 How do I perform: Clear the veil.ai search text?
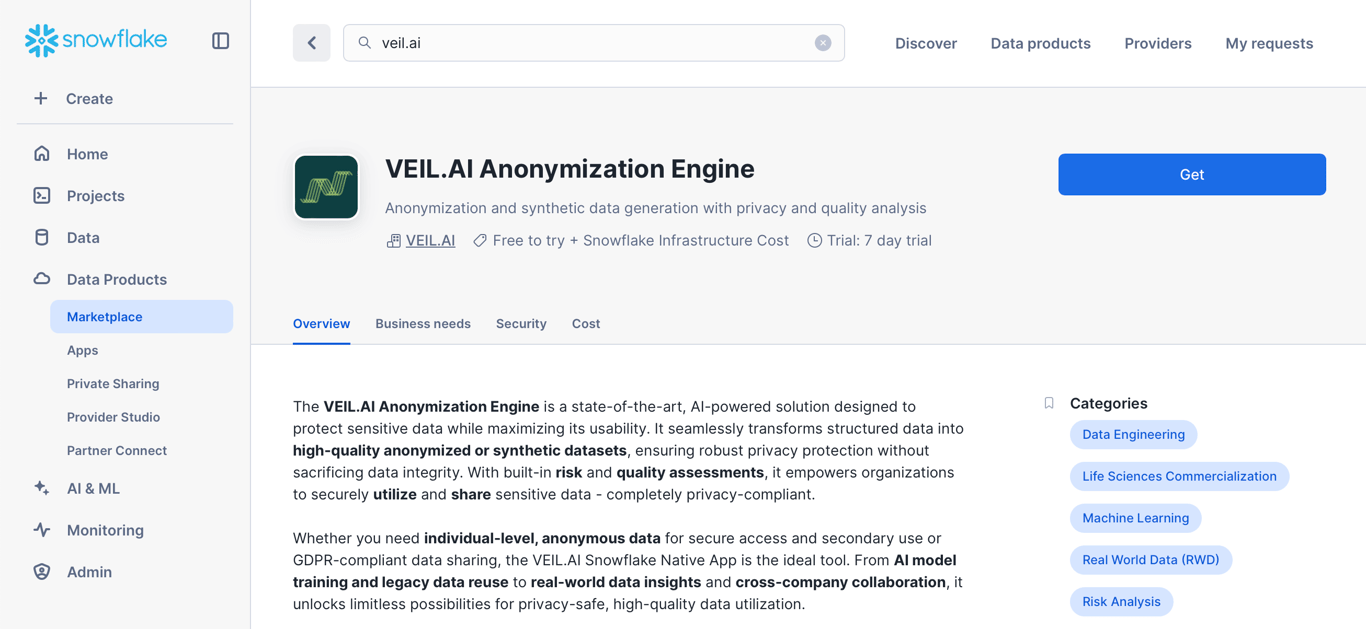[823, 43]
